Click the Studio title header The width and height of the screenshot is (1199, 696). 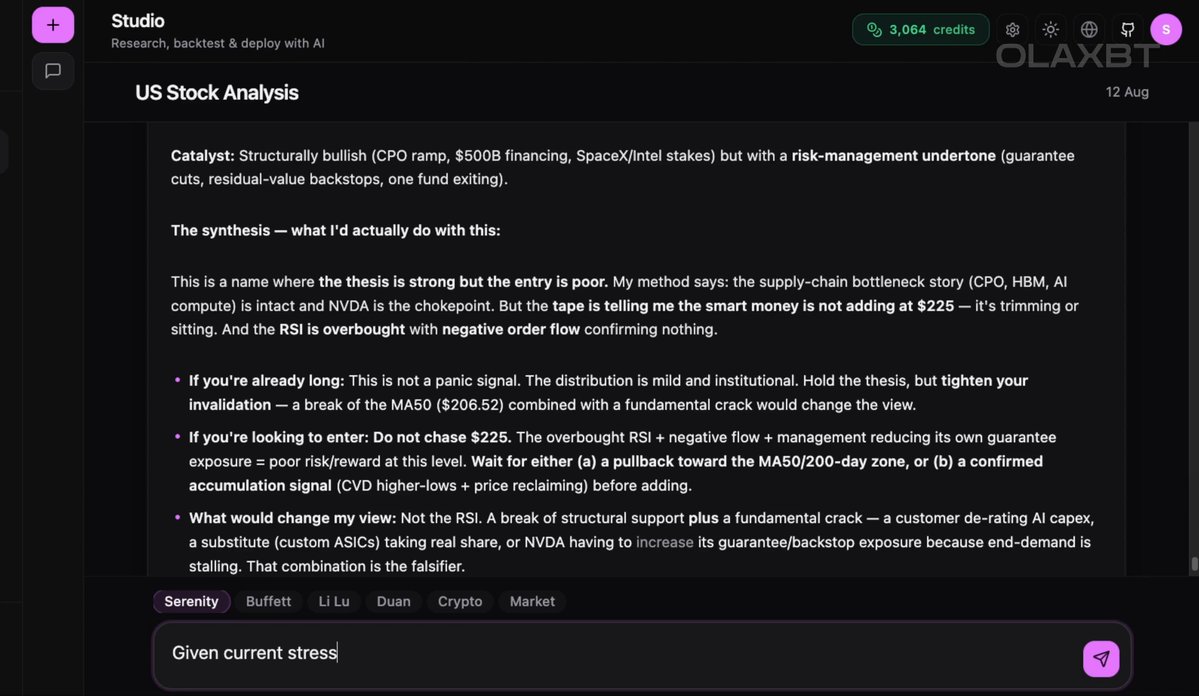point(138,21)
